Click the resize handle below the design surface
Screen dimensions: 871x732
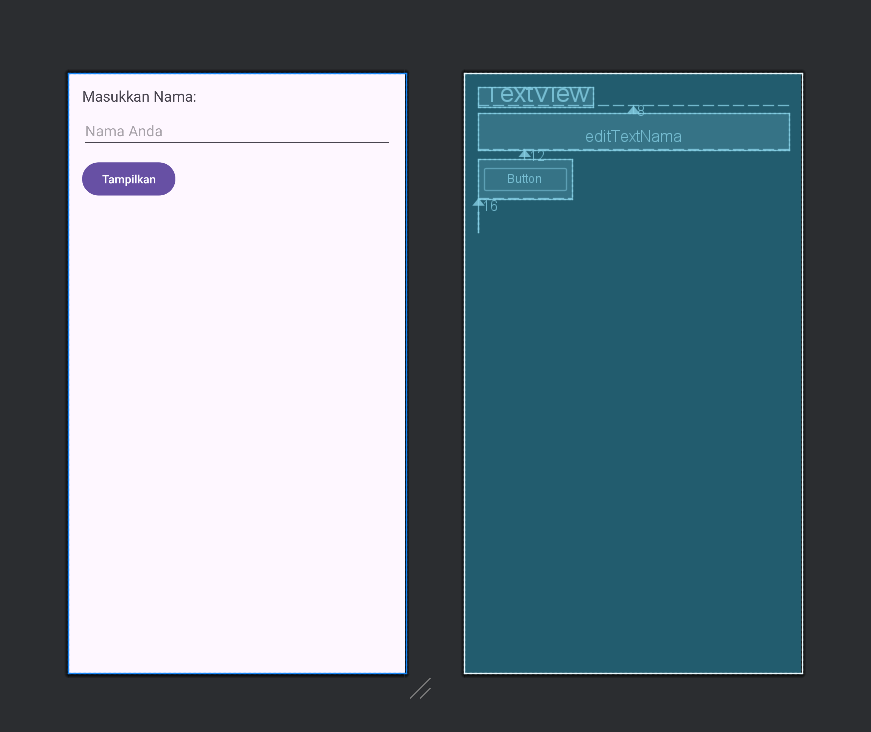[x=420, y=690]
